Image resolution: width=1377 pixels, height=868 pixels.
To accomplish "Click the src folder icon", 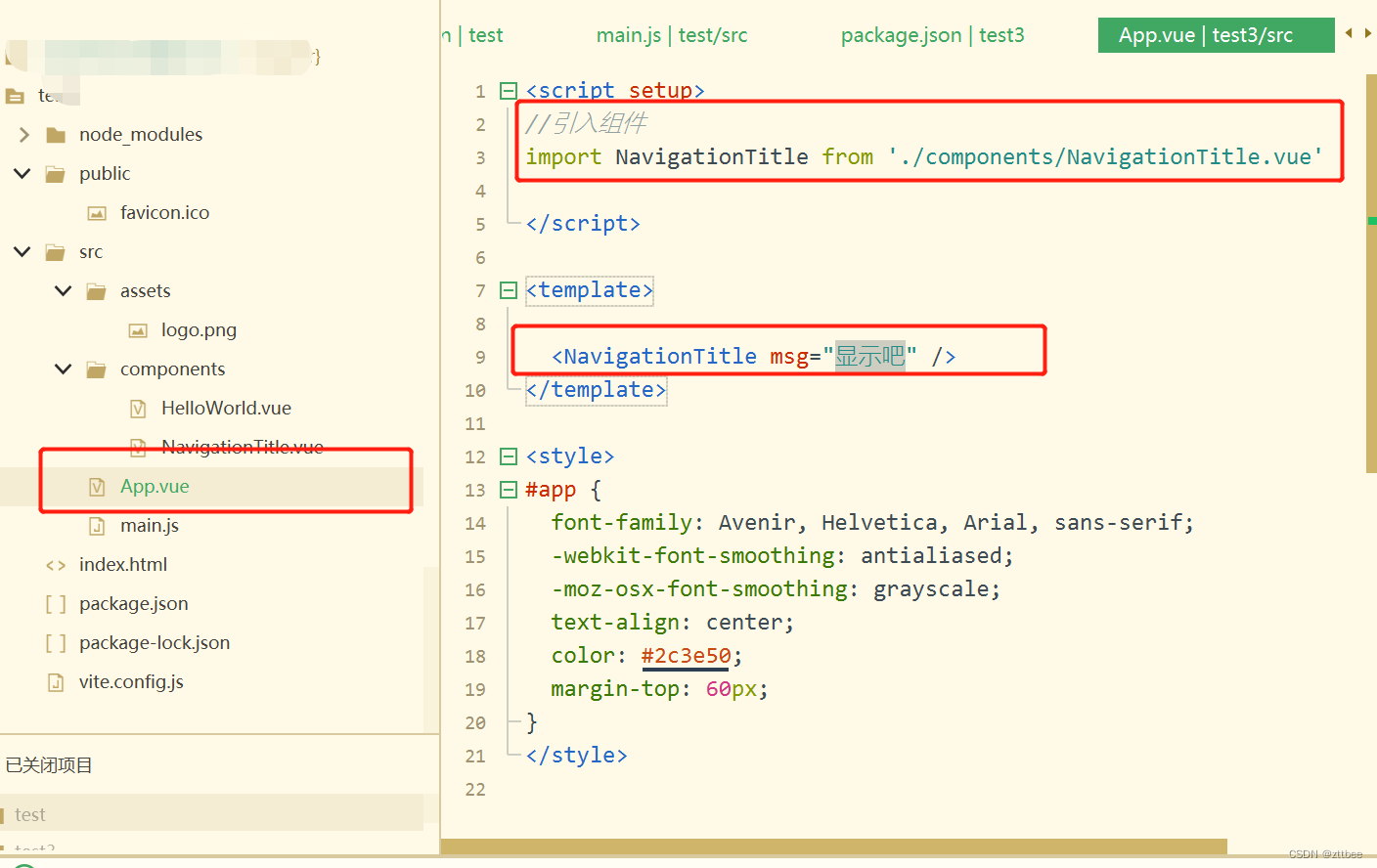I will [56, 252].
